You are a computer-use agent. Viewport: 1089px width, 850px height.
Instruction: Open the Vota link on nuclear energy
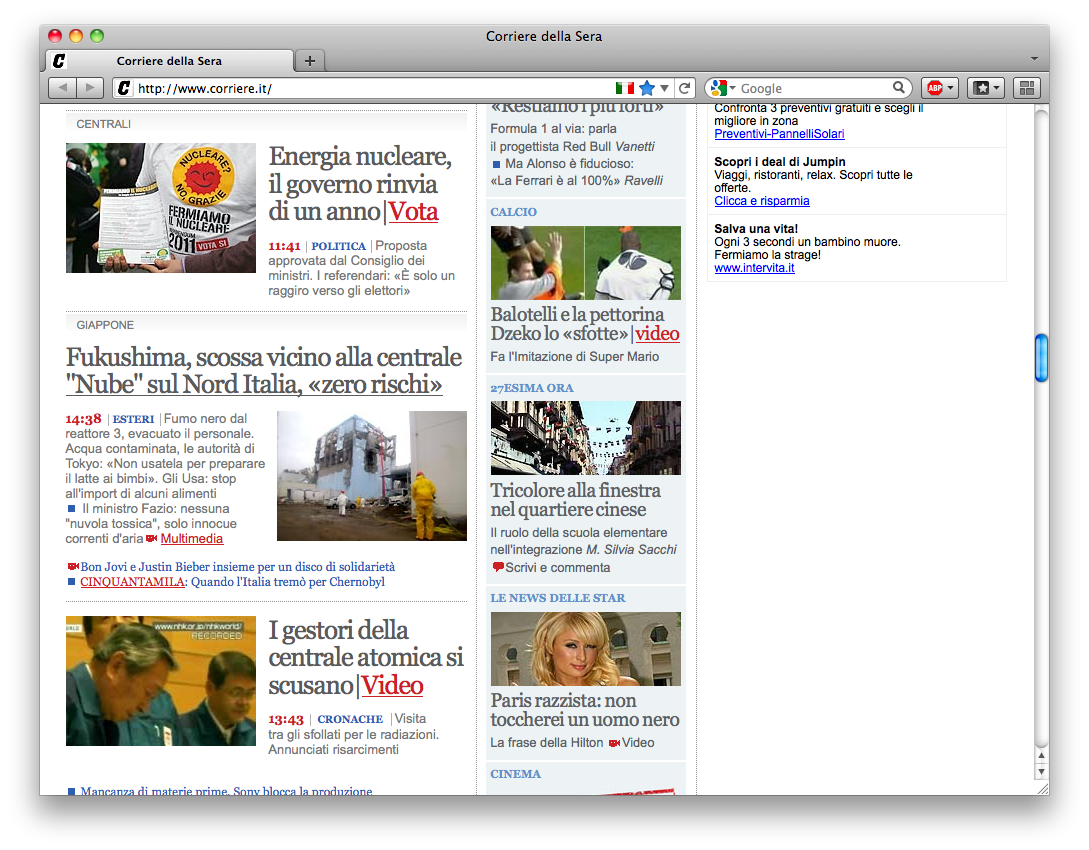(x=413, y=212)
